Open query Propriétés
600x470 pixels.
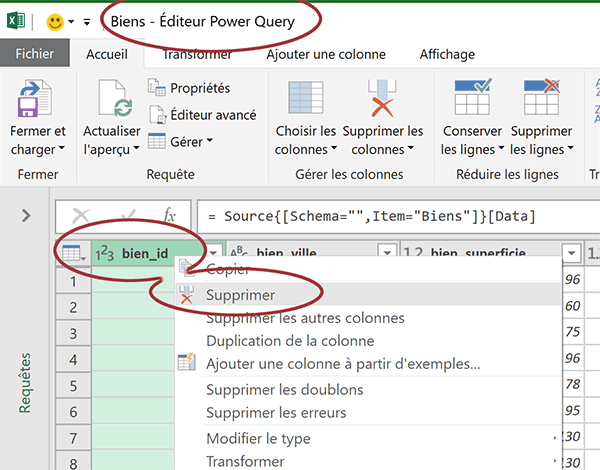coord(200,88)
